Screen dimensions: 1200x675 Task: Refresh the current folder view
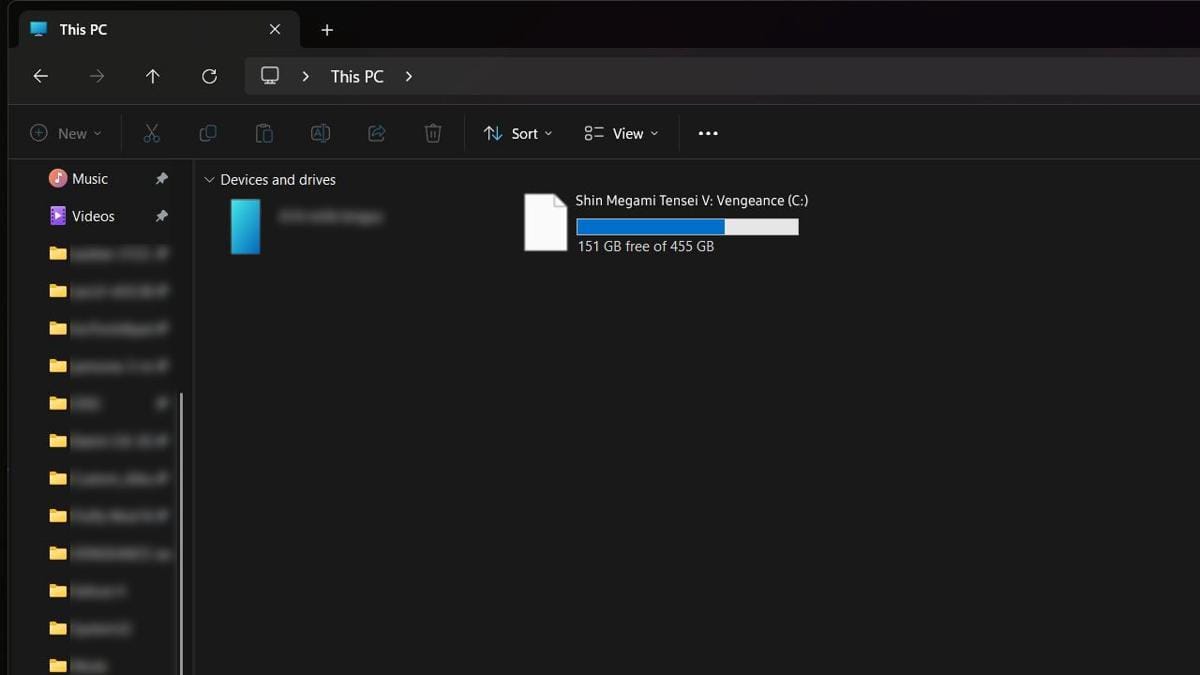(209, 76)
